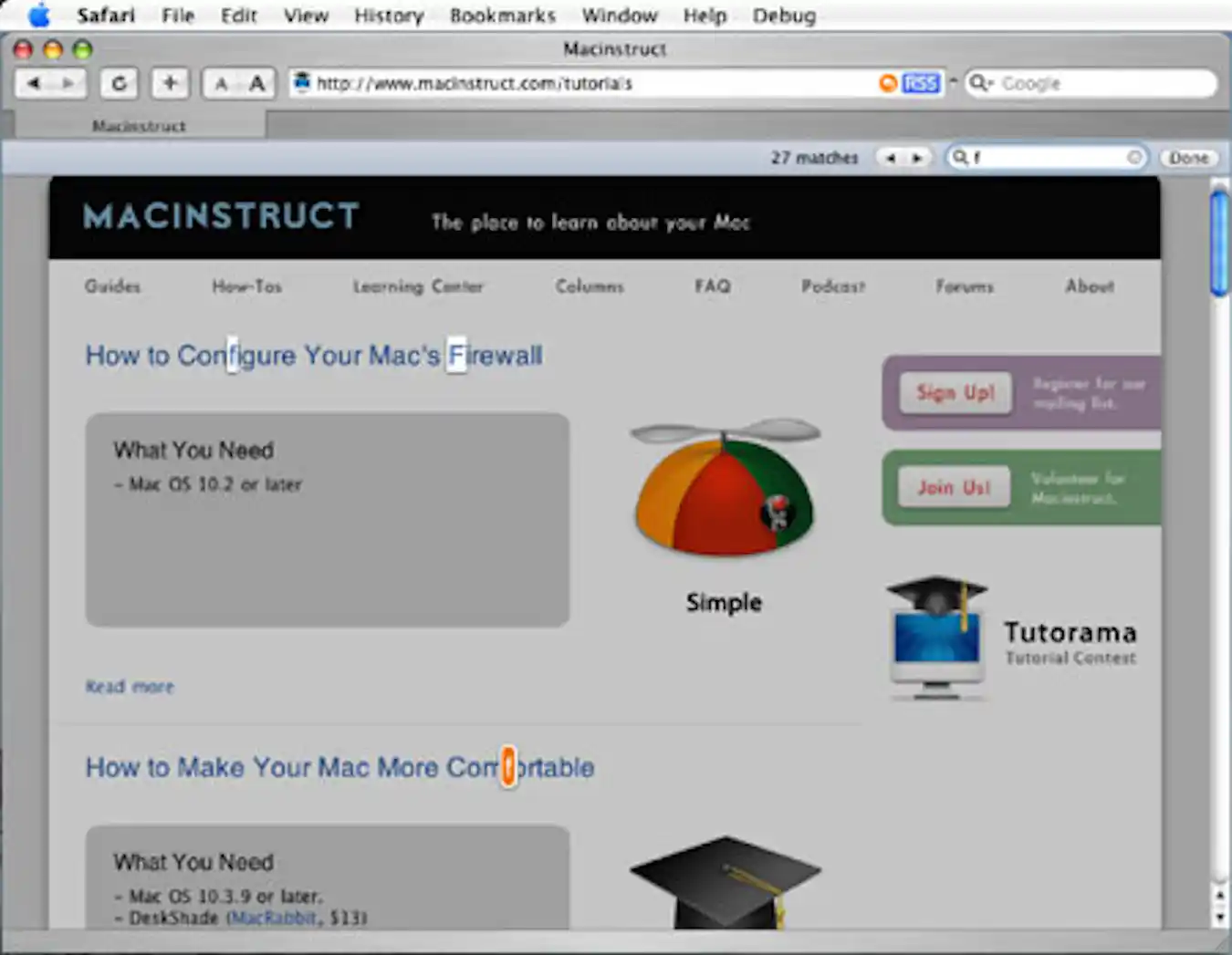Reload the page with the refresh icon
Viewport: 1232px width, 955px height.
pos(118,83)
